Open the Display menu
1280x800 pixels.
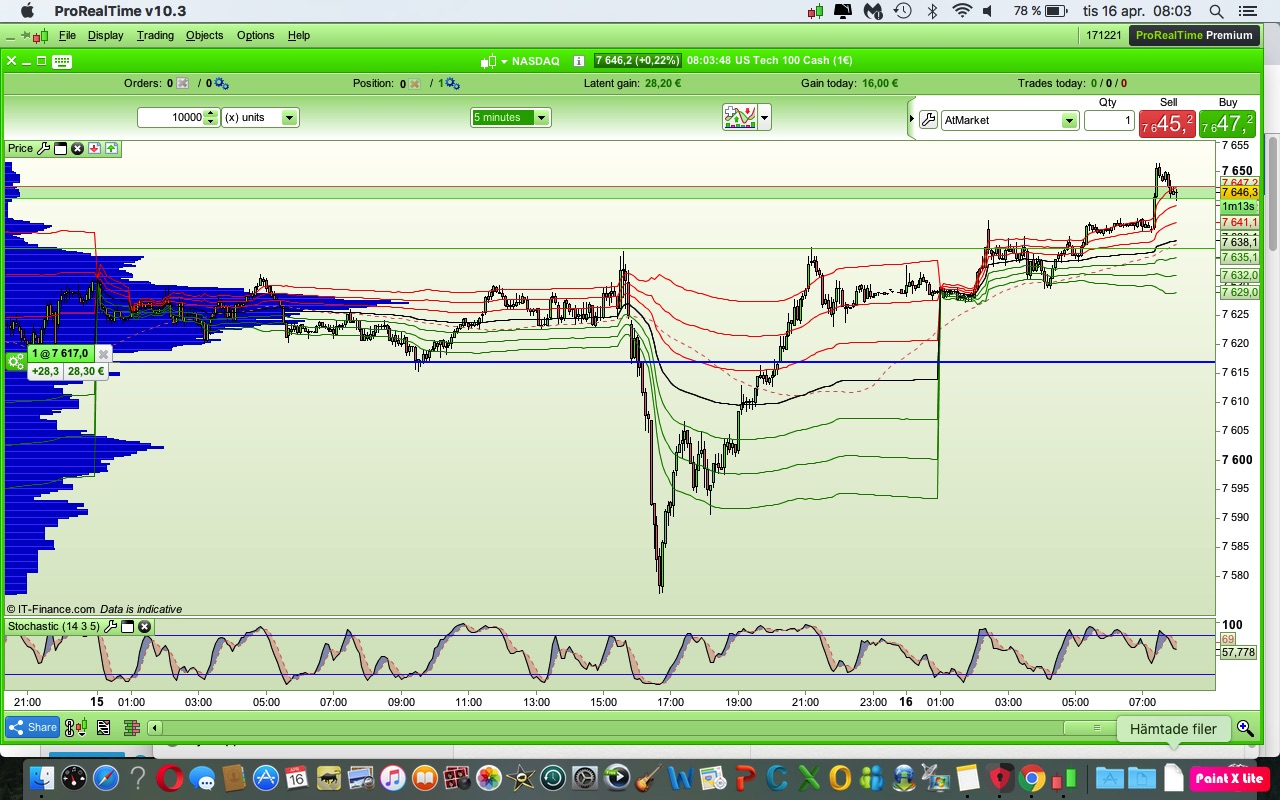[x=105, y=35]
